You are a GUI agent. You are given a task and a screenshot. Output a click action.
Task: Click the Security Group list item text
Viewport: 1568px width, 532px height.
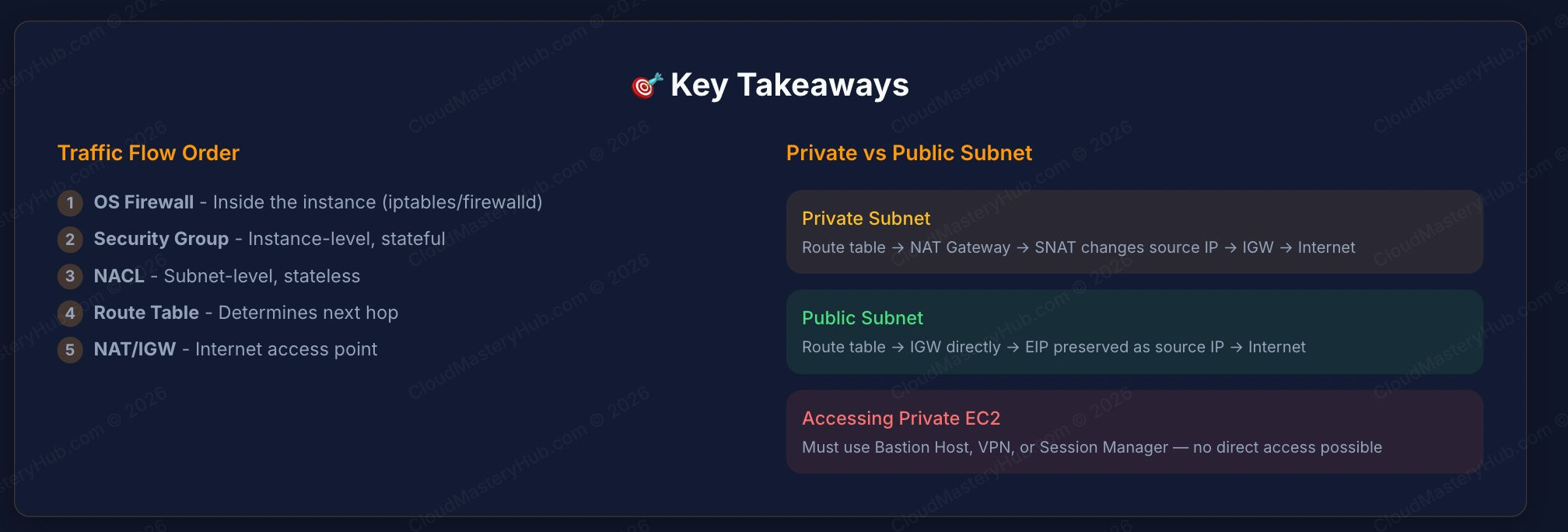click(270, 239)
